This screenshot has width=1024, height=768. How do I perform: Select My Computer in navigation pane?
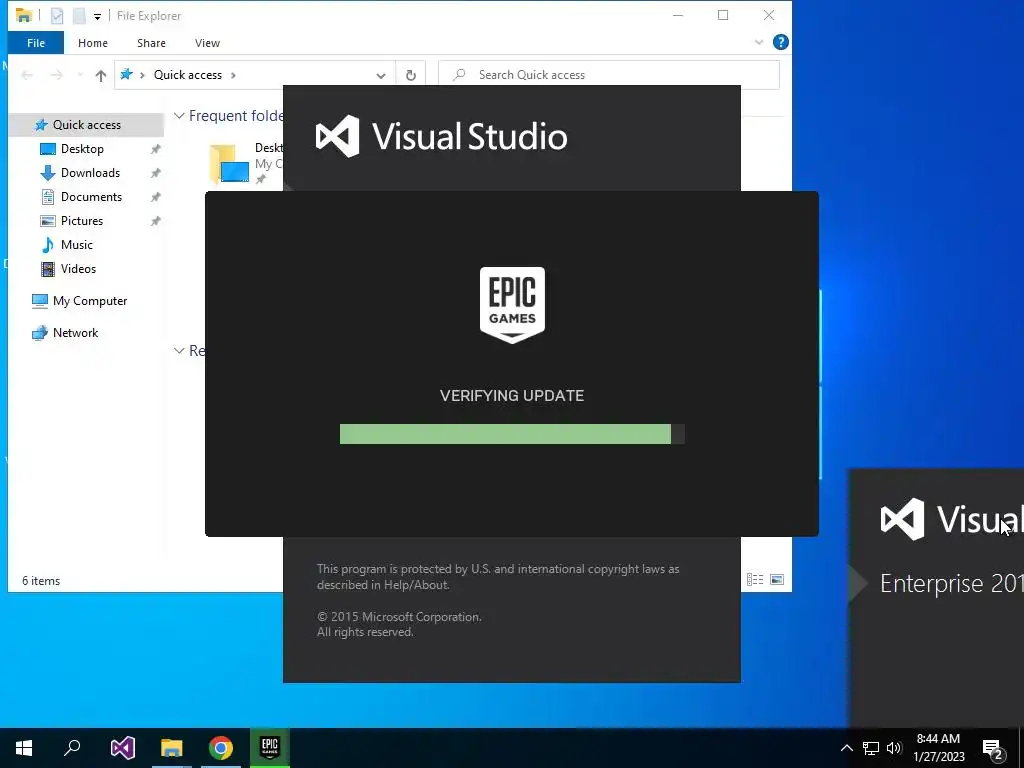coord(89,301)
